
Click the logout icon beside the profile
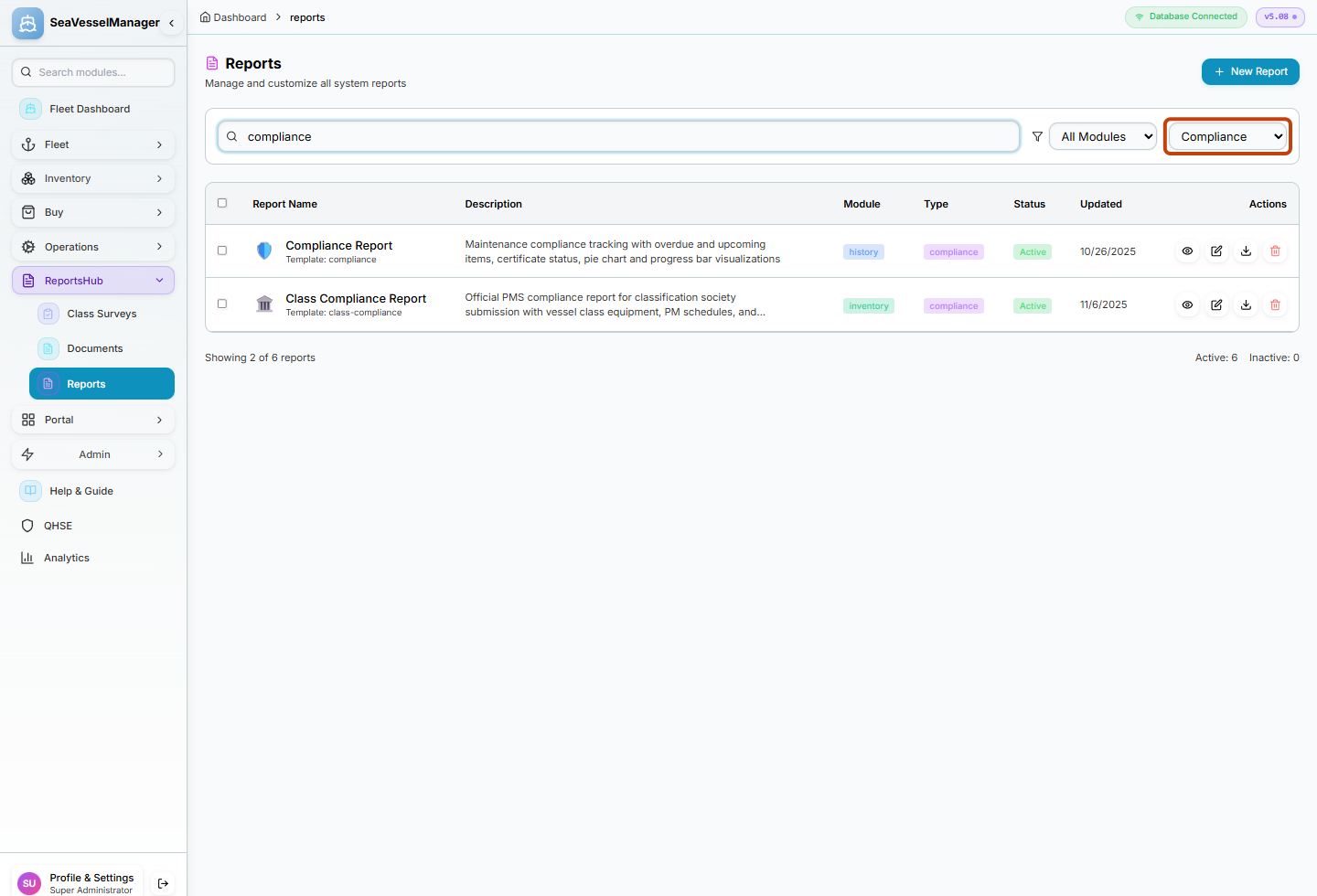163,883
